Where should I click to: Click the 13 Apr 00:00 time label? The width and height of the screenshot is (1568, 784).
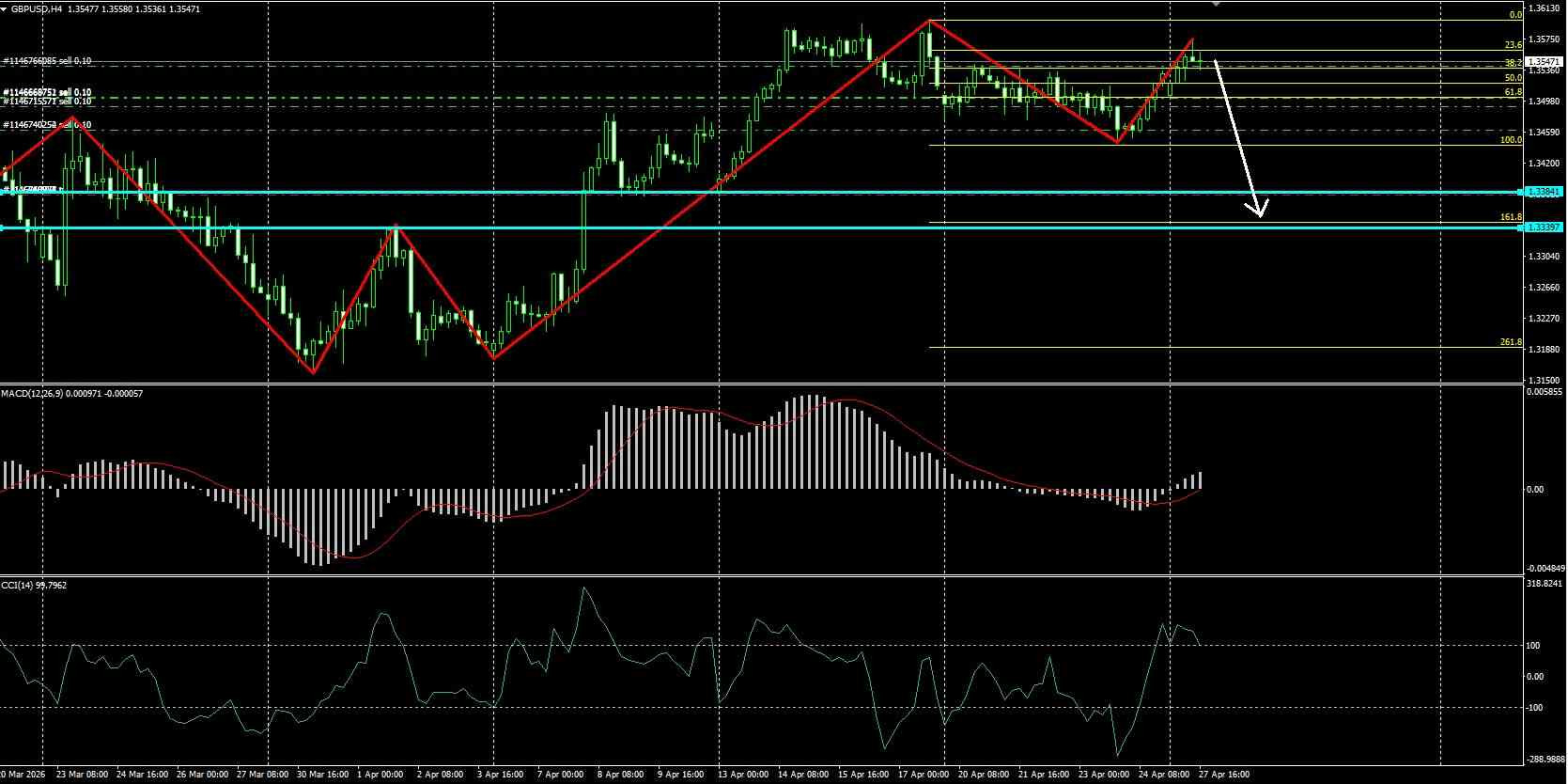[743, 775]
